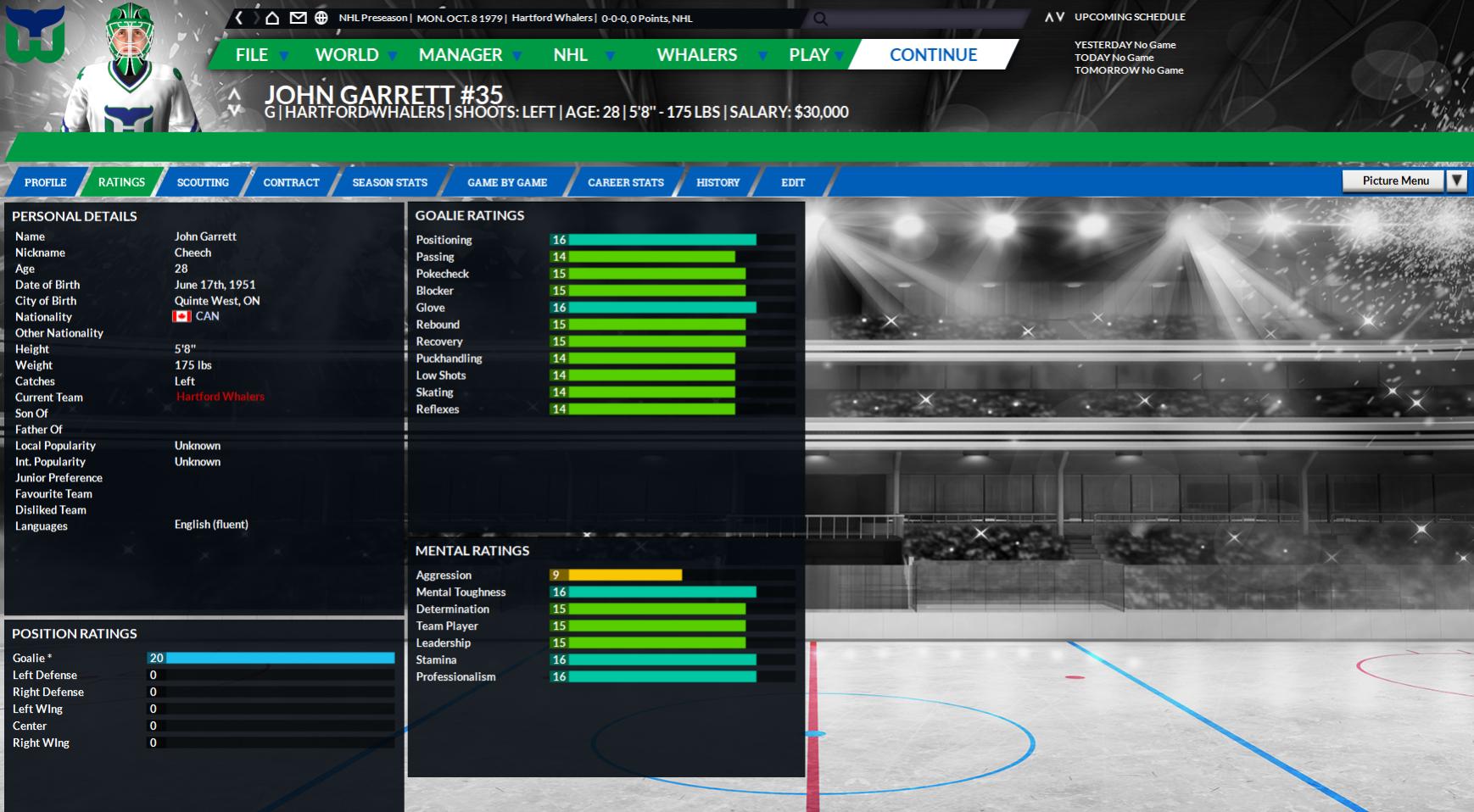
Task: Switch to the HISTORY tab
Action: (x=718, y=182)
